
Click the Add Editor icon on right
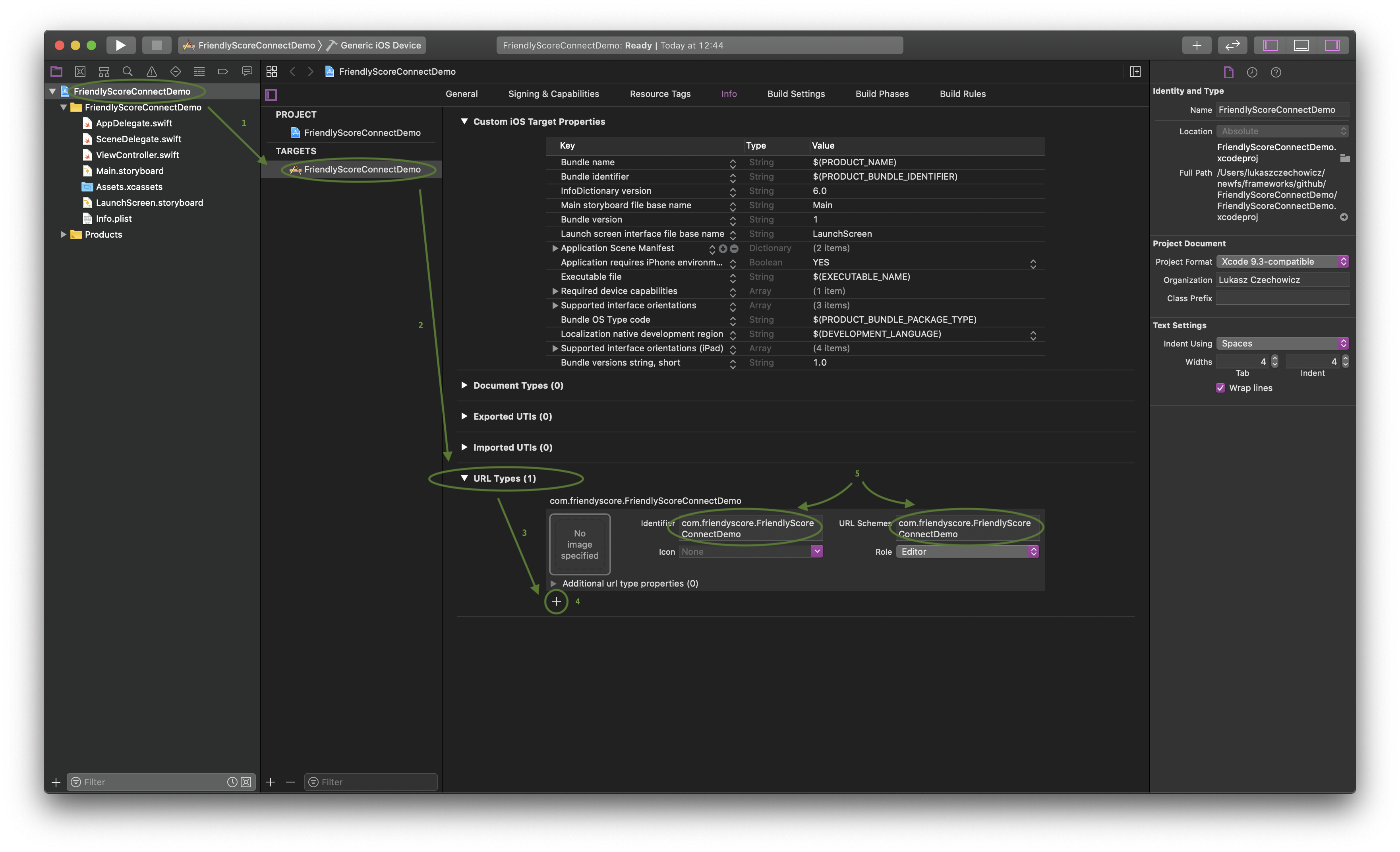1135,72
